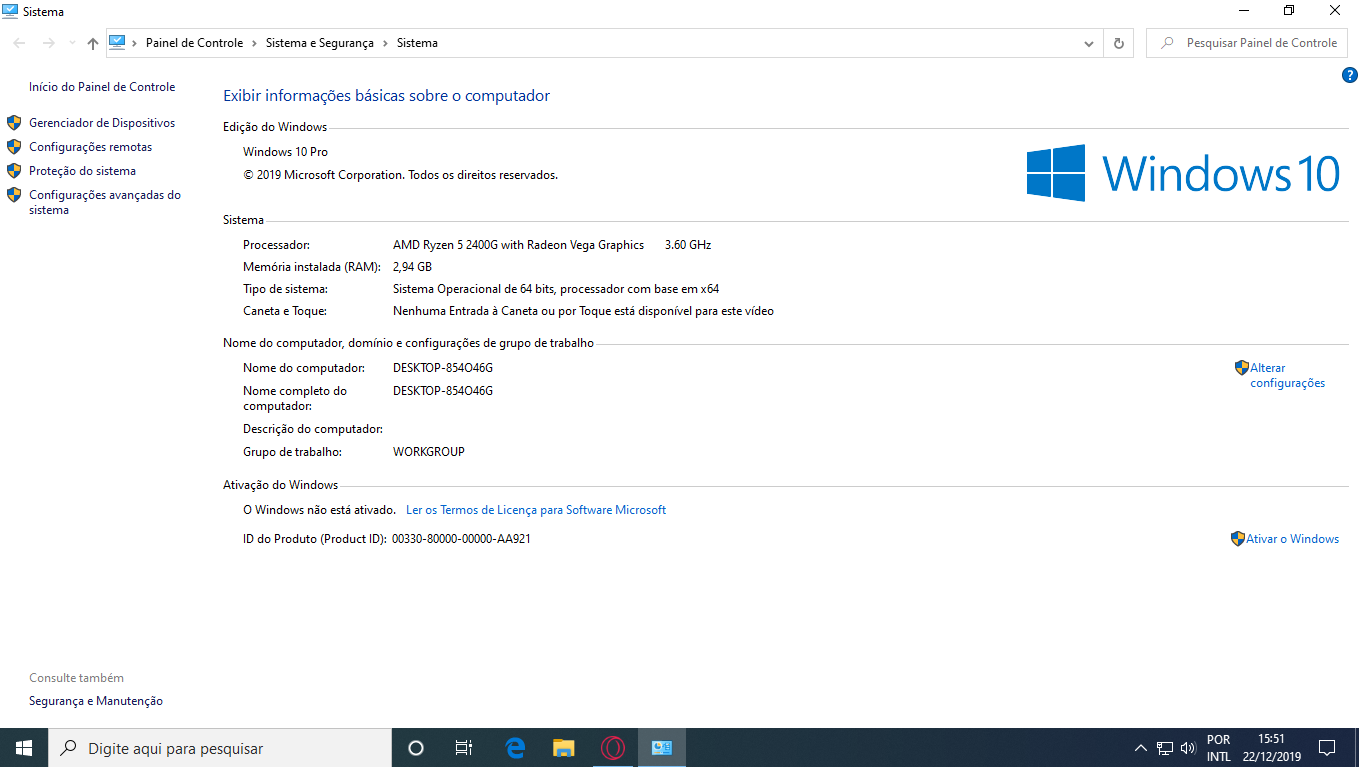Viewport: 1359px width, 767px height.
Task: Open the notification center icon
Action: [x=1327, y=748]
